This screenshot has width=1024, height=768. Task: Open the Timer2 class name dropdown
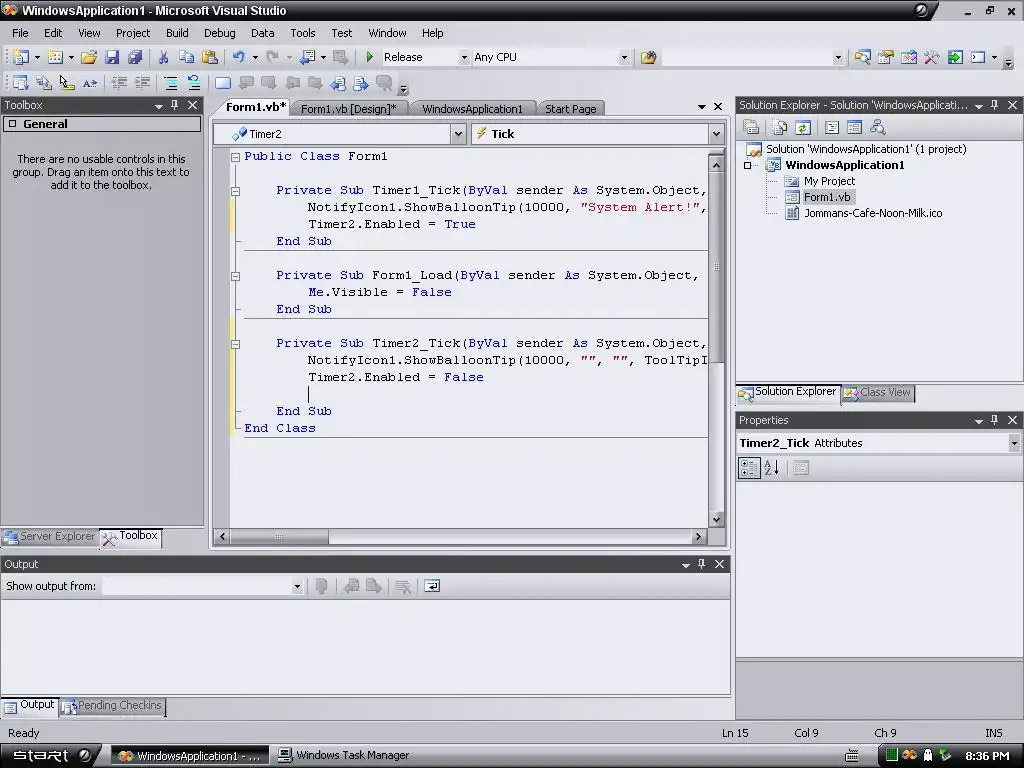click(x=458, y=134)
